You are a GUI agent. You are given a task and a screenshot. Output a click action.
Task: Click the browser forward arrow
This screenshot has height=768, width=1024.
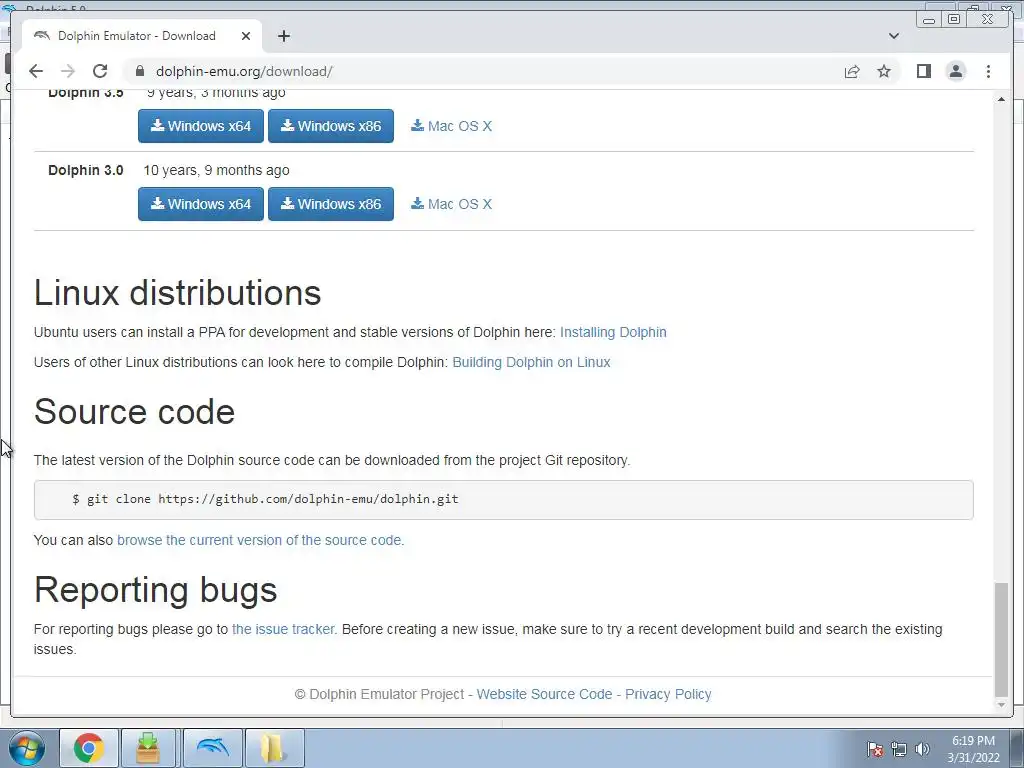pos(68,71)
